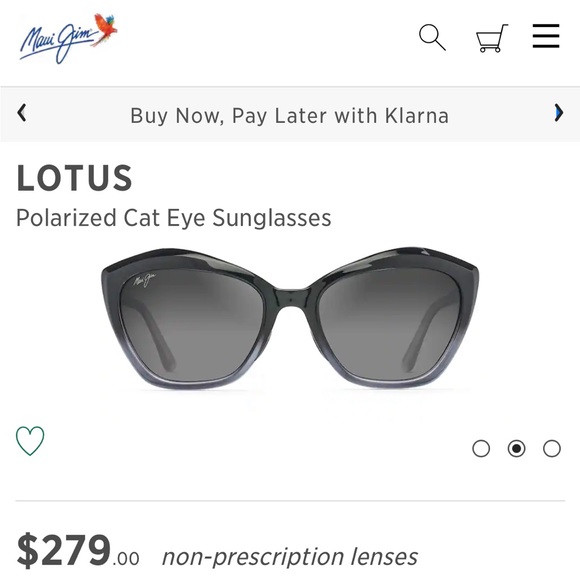Viewport: 580px width, 580px height.
Task: Click the left lens below the script logo
Action: click(x=192, y=333)
